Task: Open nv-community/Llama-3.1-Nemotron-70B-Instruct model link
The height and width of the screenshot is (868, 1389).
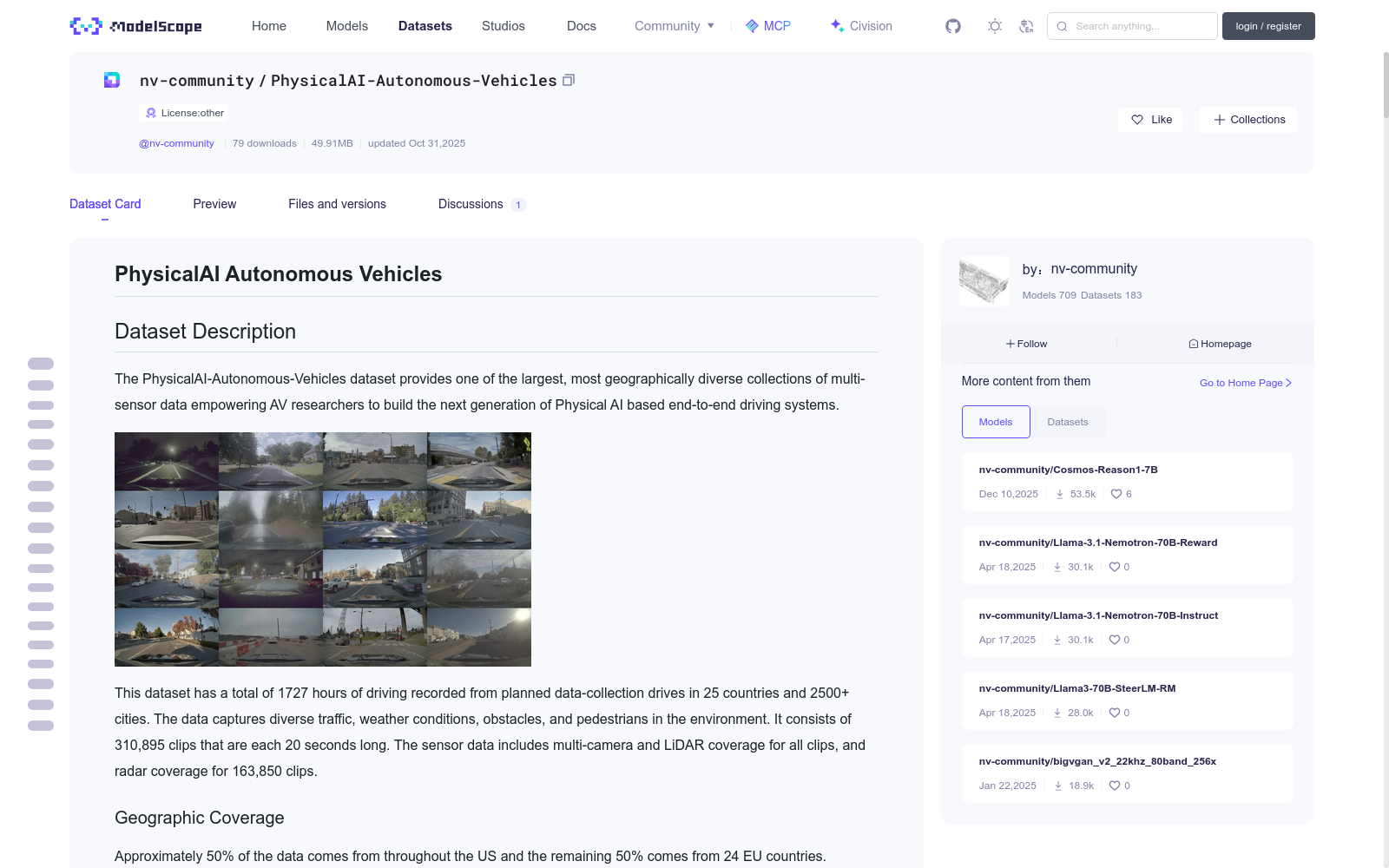Action: [1098, 615]
